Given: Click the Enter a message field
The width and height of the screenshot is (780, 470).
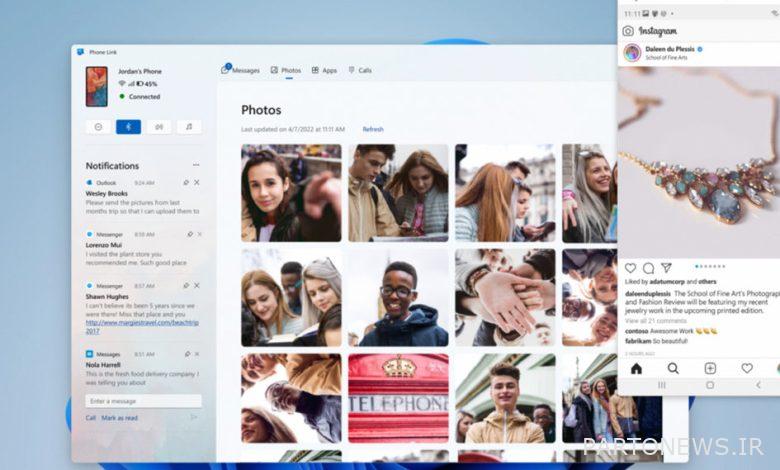Looking at the screenshot, I should 143,401.
